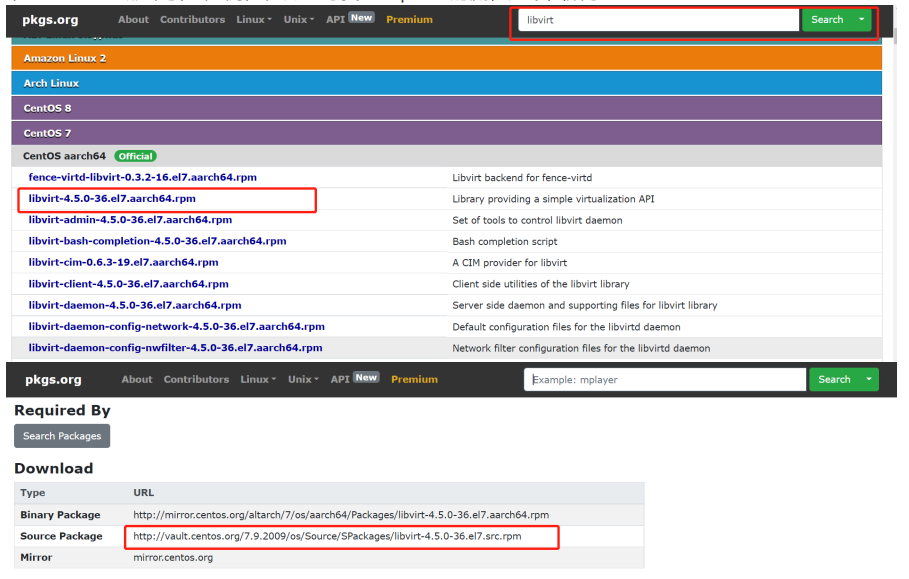Open libvirt-4.5.0-36.el7.aarch64.rpm package link
The height and width of the screenshot is (579, 909).
113,199
